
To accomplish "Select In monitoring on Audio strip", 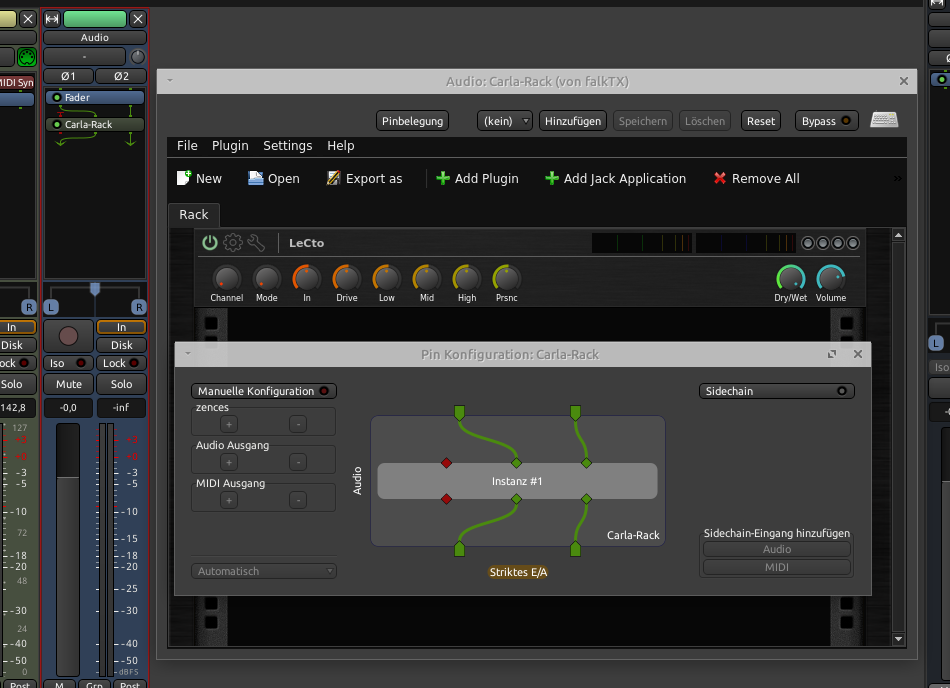I will pos(121,327).
